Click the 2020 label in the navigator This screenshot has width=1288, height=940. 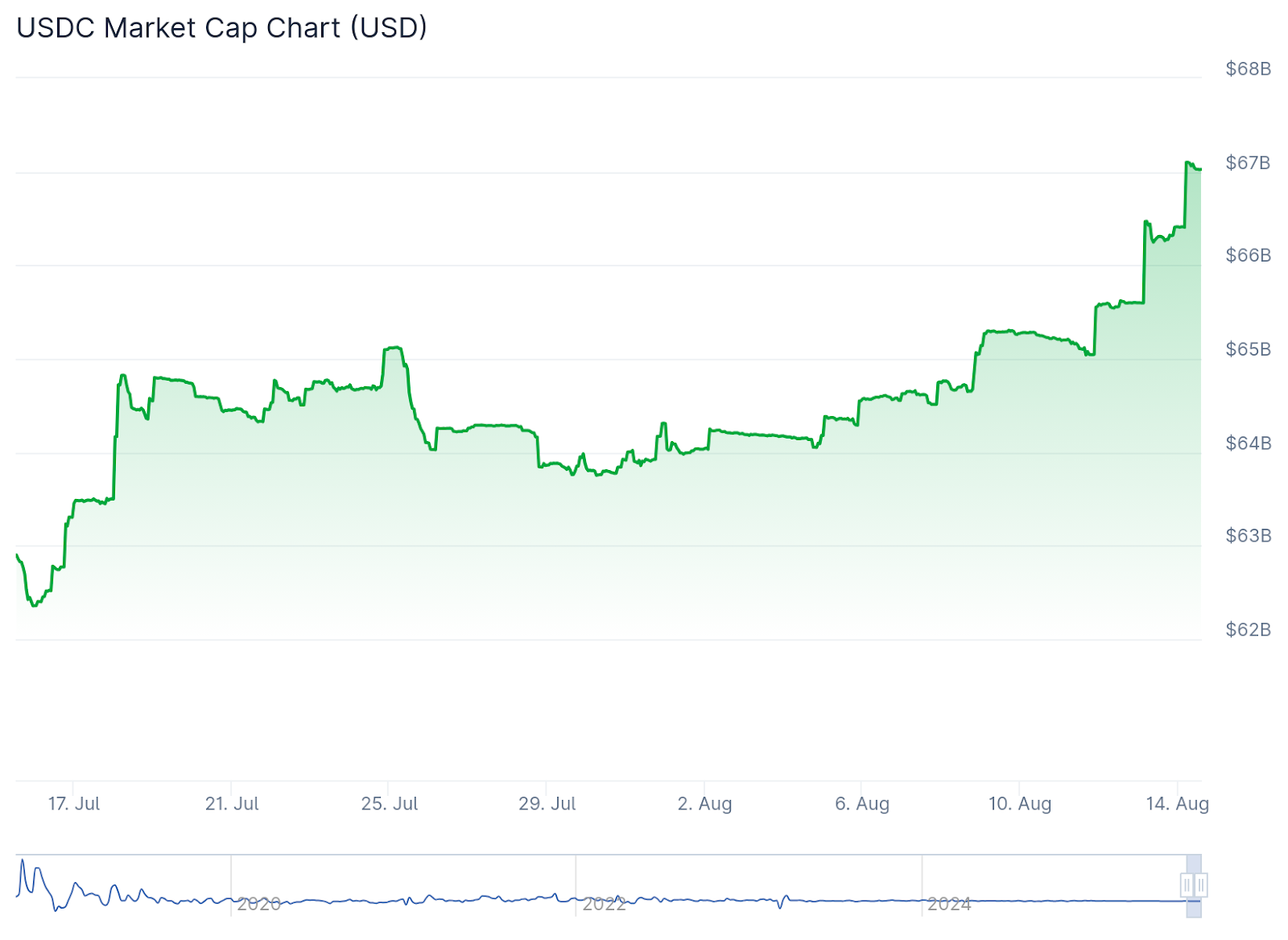tap(258, 904)
